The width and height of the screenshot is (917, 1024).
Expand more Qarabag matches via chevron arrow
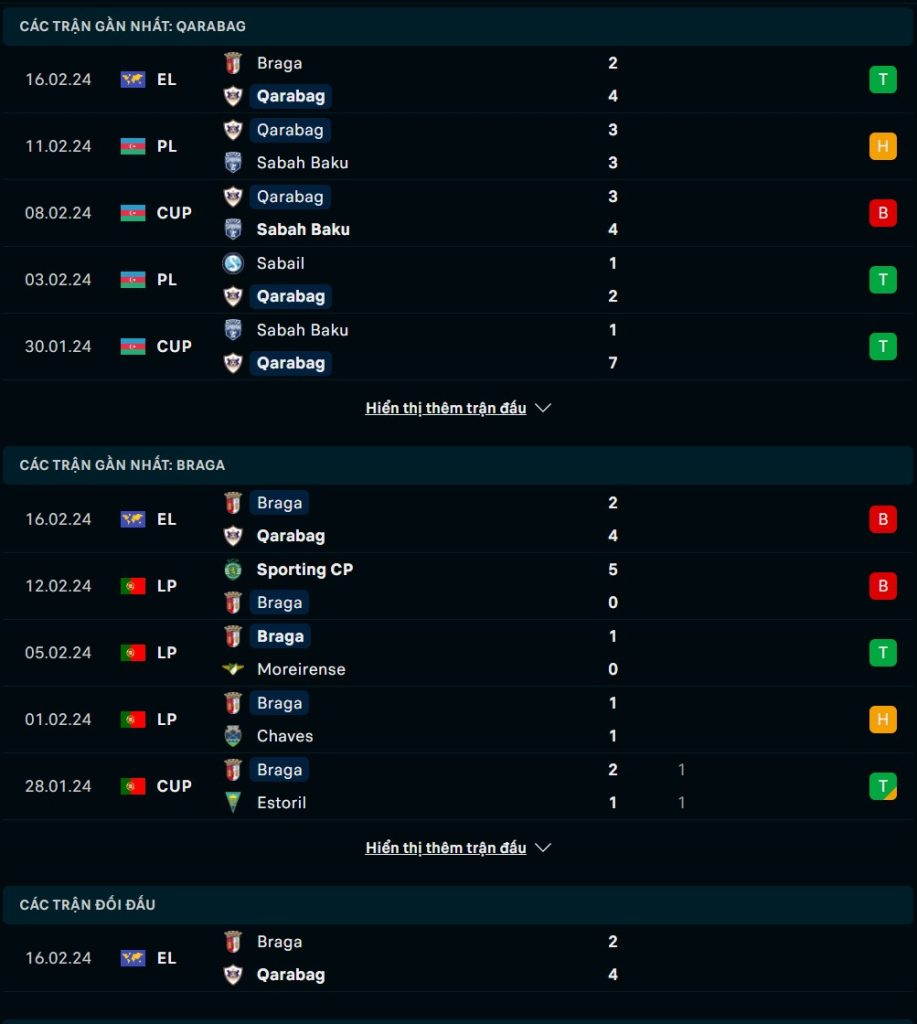pos(543,408)
